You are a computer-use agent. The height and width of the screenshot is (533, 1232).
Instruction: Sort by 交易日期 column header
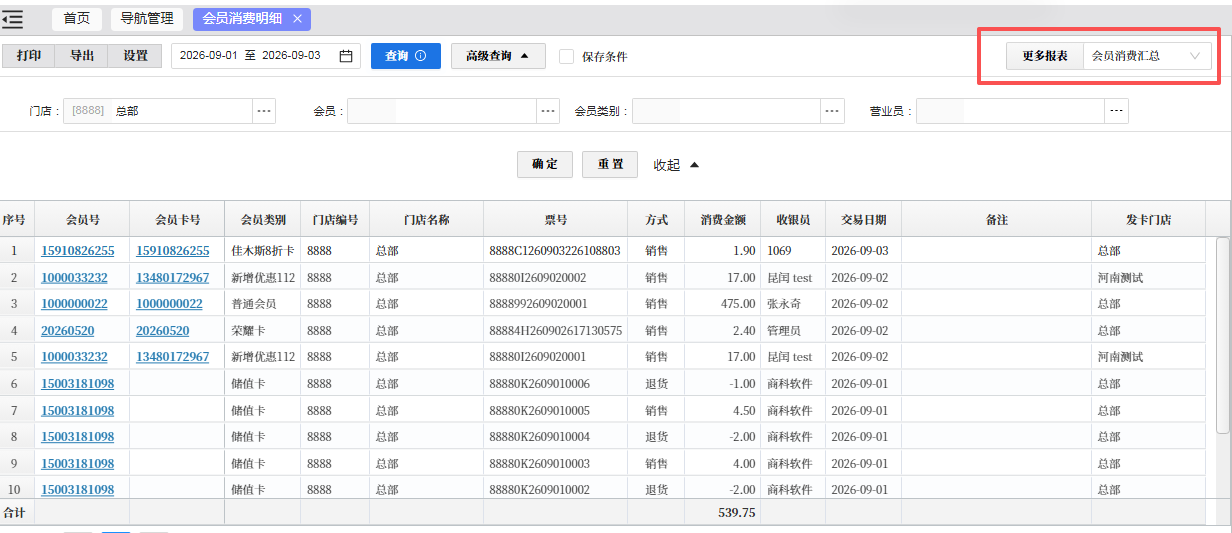[x=863, y=219]
